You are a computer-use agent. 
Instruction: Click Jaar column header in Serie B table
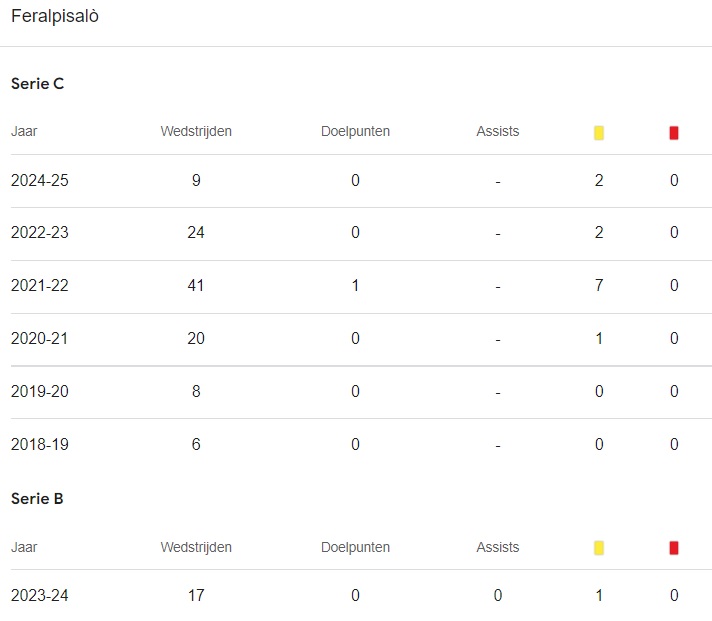click(24, 547)
